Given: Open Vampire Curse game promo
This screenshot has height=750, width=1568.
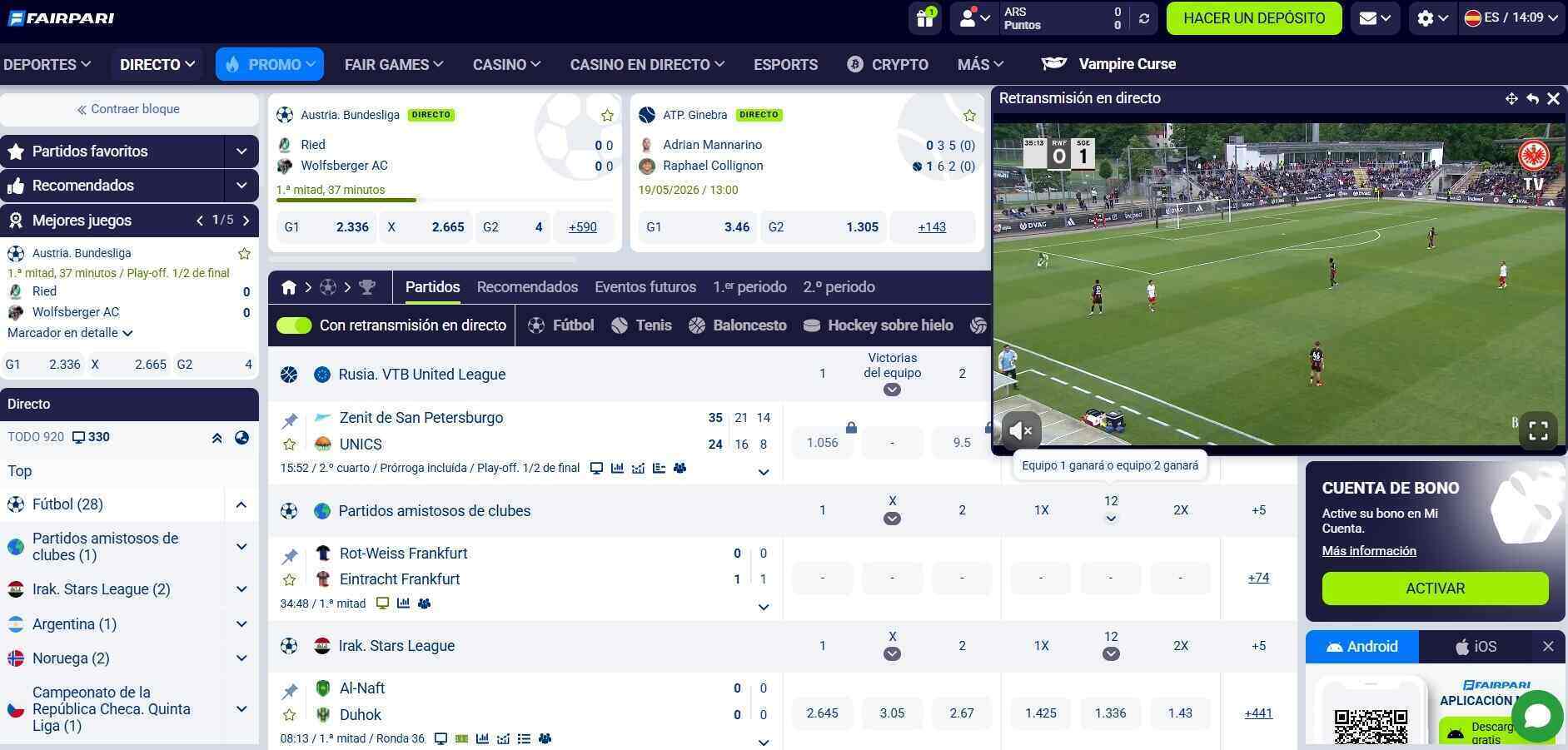Looking at the screenshot, I should 1108,64.
